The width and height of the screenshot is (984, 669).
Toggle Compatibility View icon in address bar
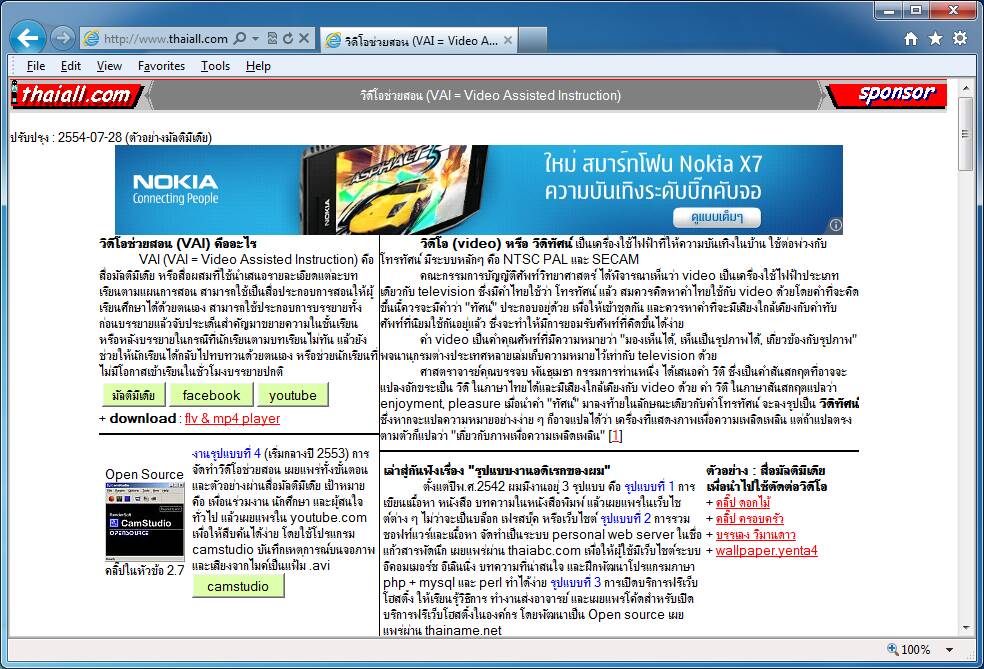tap(272, 39)
